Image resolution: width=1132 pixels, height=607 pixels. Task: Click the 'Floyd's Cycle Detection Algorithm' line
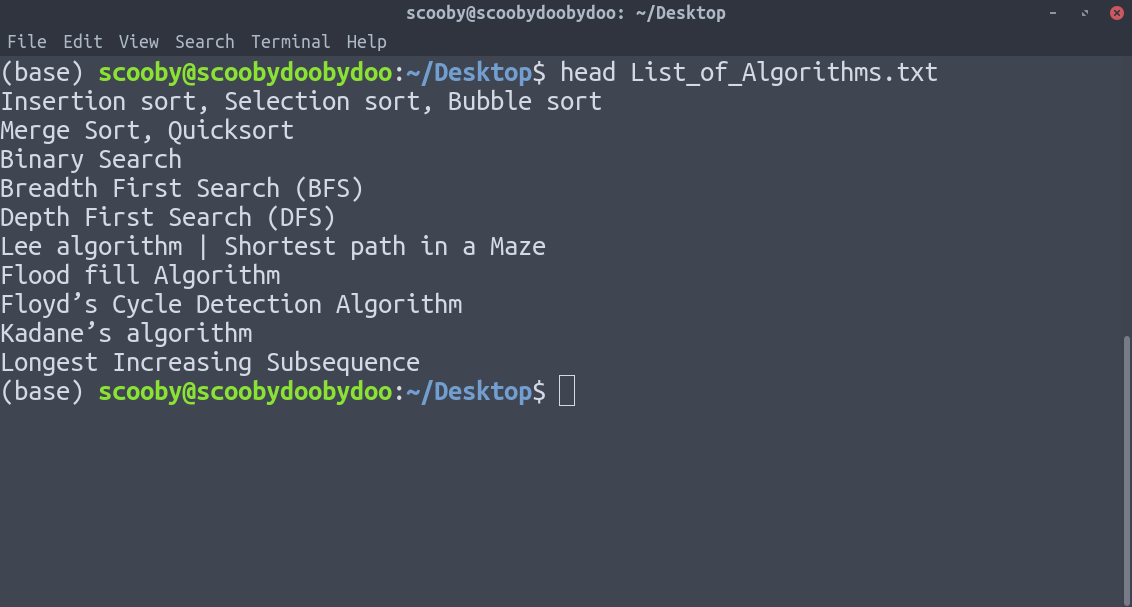click(231, 304)
